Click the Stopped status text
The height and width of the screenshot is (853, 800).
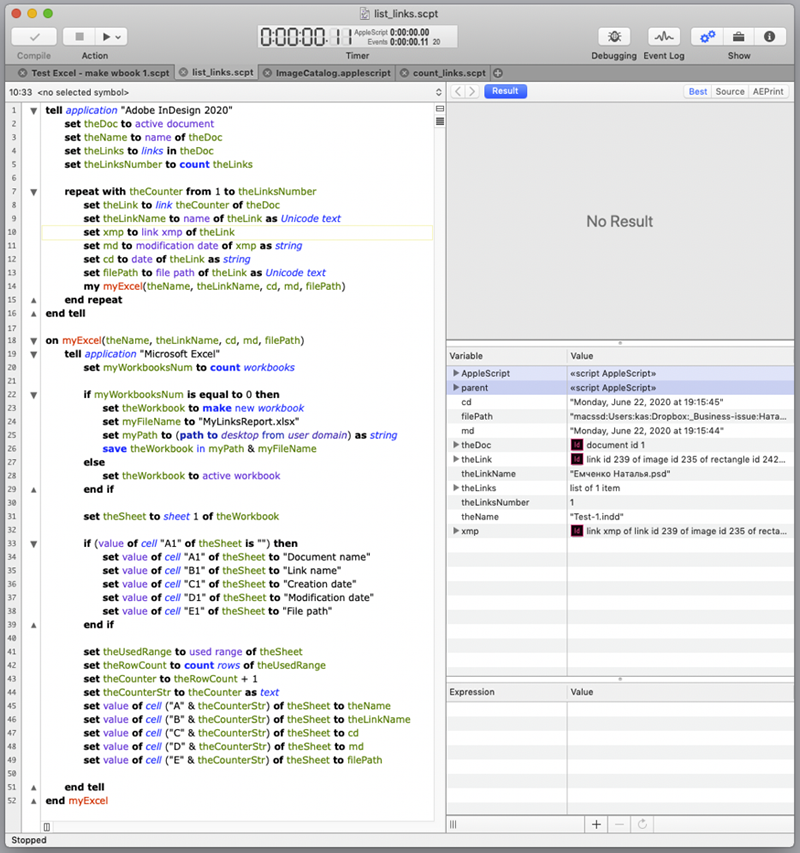29,840
